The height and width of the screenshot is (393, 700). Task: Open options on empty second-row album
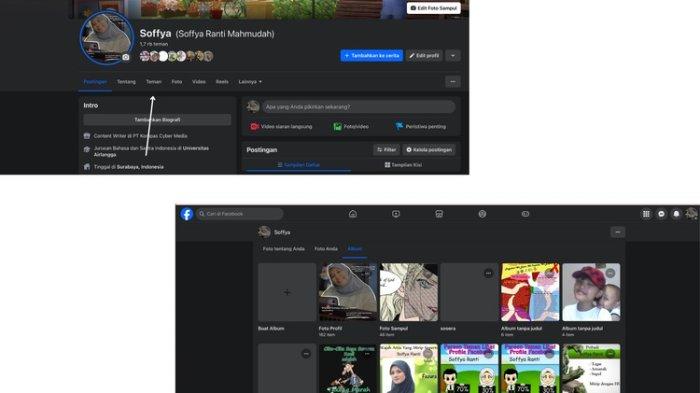click(x=306, y=354)
